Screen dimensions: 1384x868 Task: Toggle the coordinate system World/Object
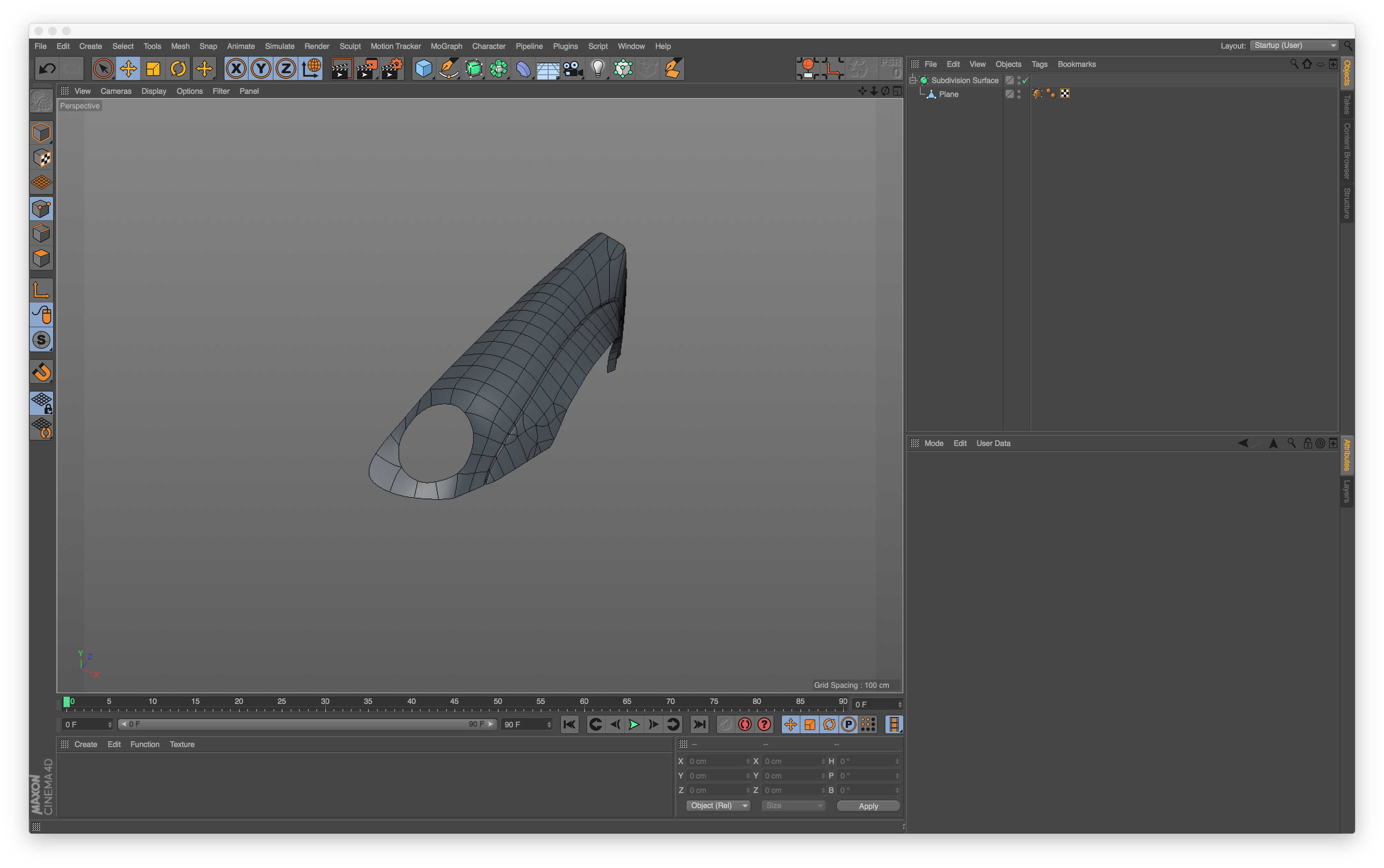tap(310, 69)
